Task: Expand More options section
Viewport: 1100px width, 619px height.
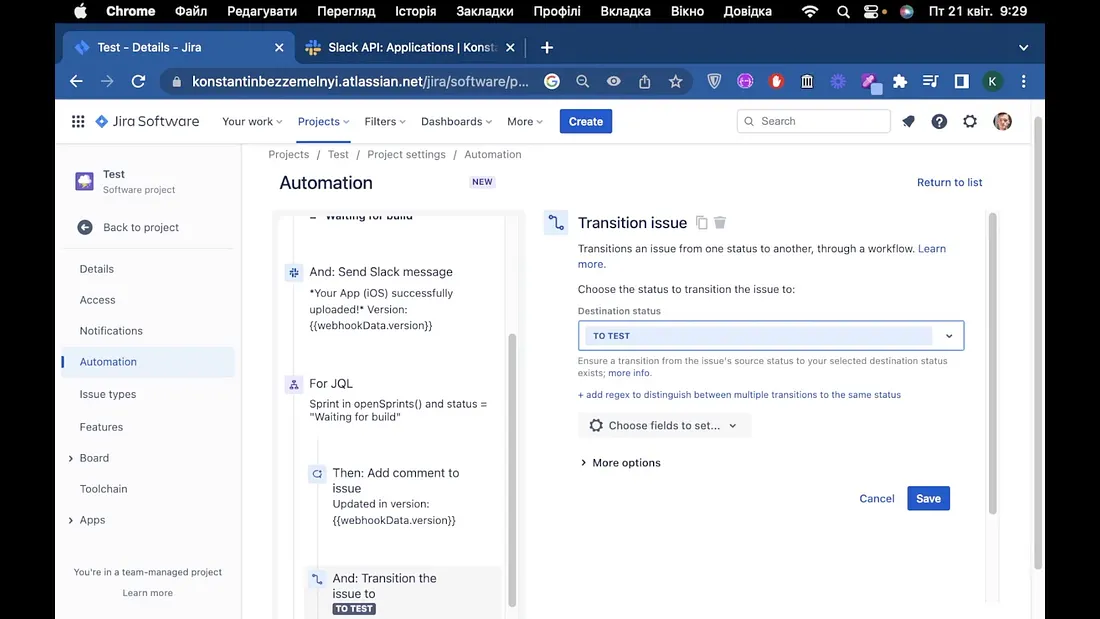Action: click(620, 462)
